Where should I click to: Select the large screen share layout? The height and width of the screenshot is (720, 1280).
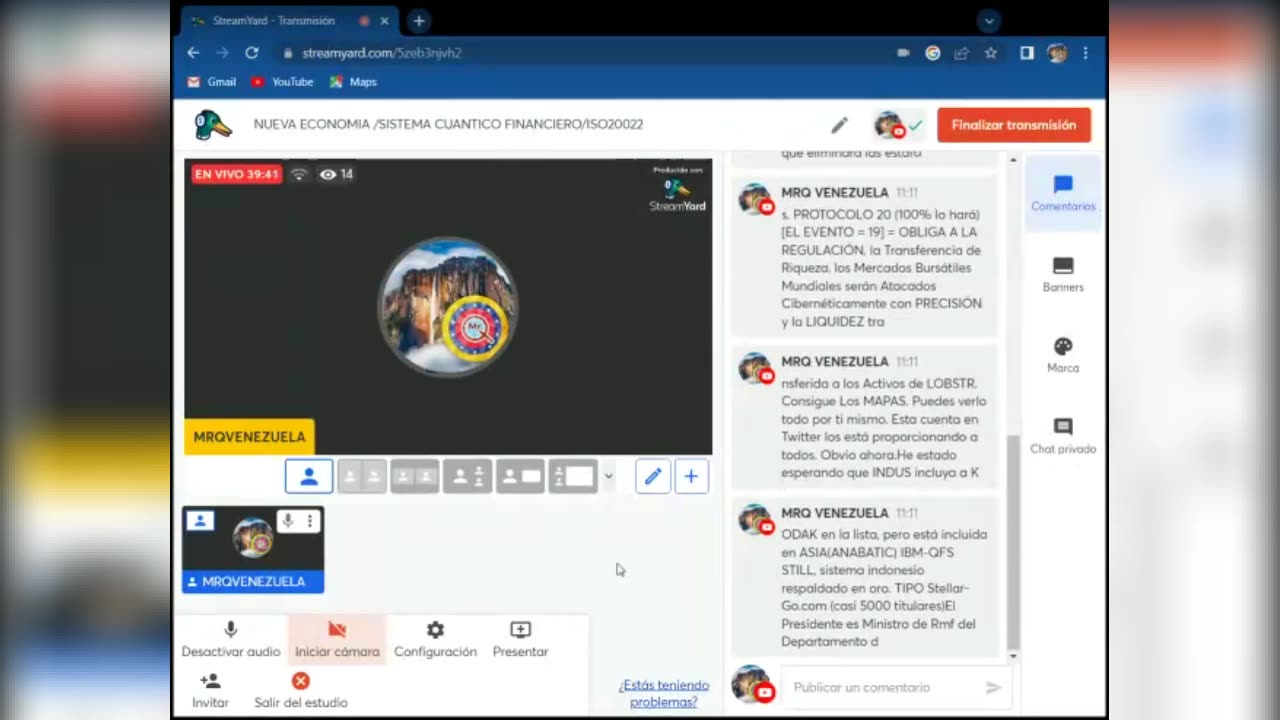[573, 476]
